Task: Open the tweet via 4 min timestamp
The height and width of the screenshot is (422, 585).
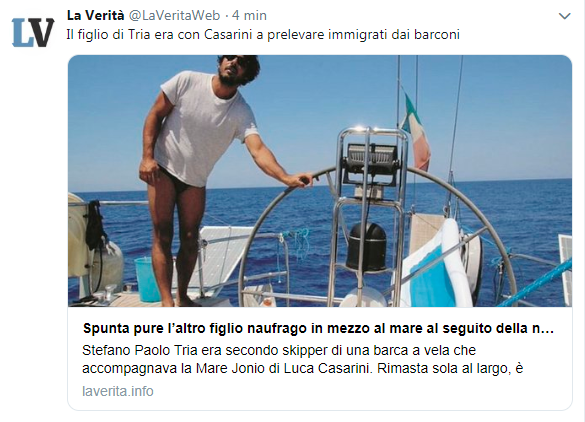Action: point(249,15)
